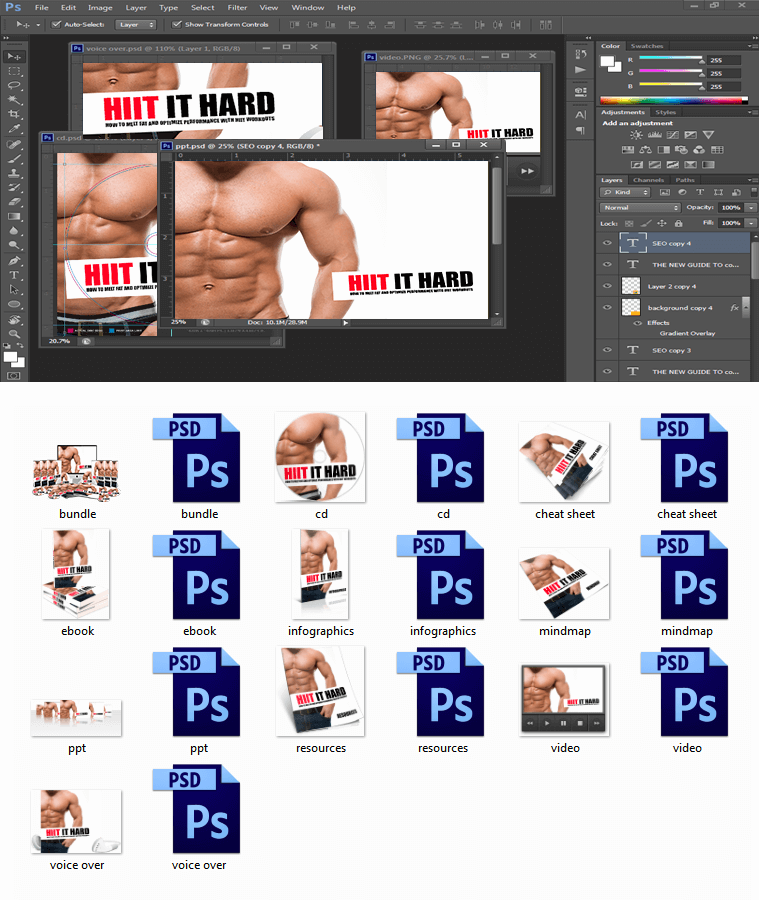This screenshot has height=900, width=759.
Task: Select the Zoom tool in toolbox
Action: (14, 334)
